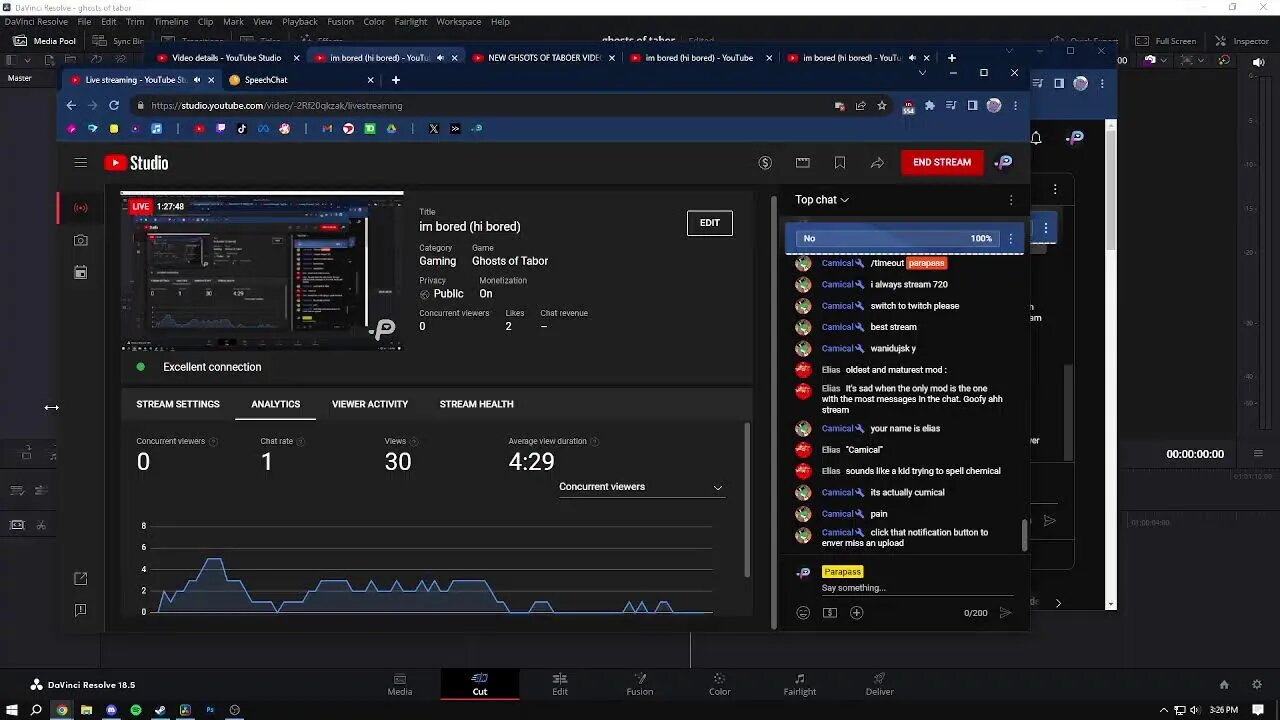Open the Workspace menu in DaVinci Resolve
This screenshot has height=720, width=1280.
click(458, 21)
